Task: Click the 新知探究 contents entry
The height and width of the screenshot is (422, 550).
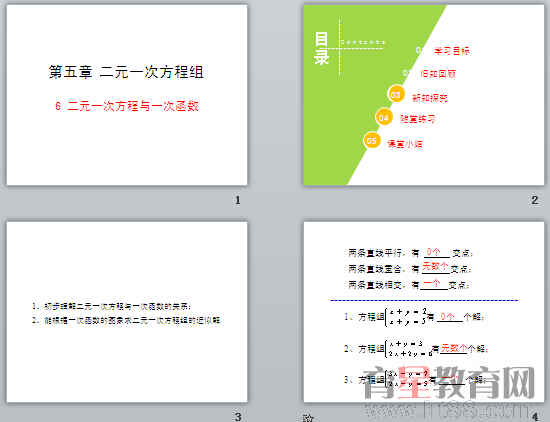Action: (x=430, y=98)
